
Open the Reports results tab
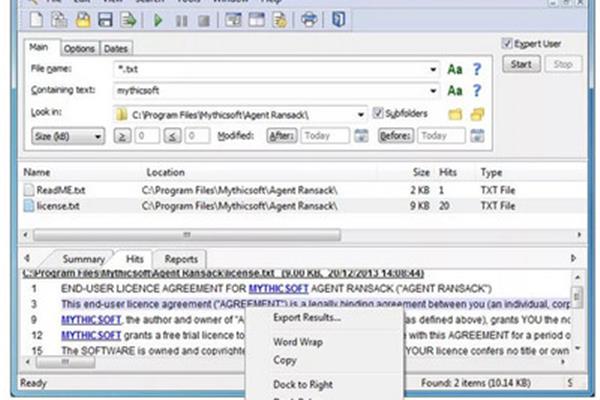pyautogui.click(x=181, y=259)
